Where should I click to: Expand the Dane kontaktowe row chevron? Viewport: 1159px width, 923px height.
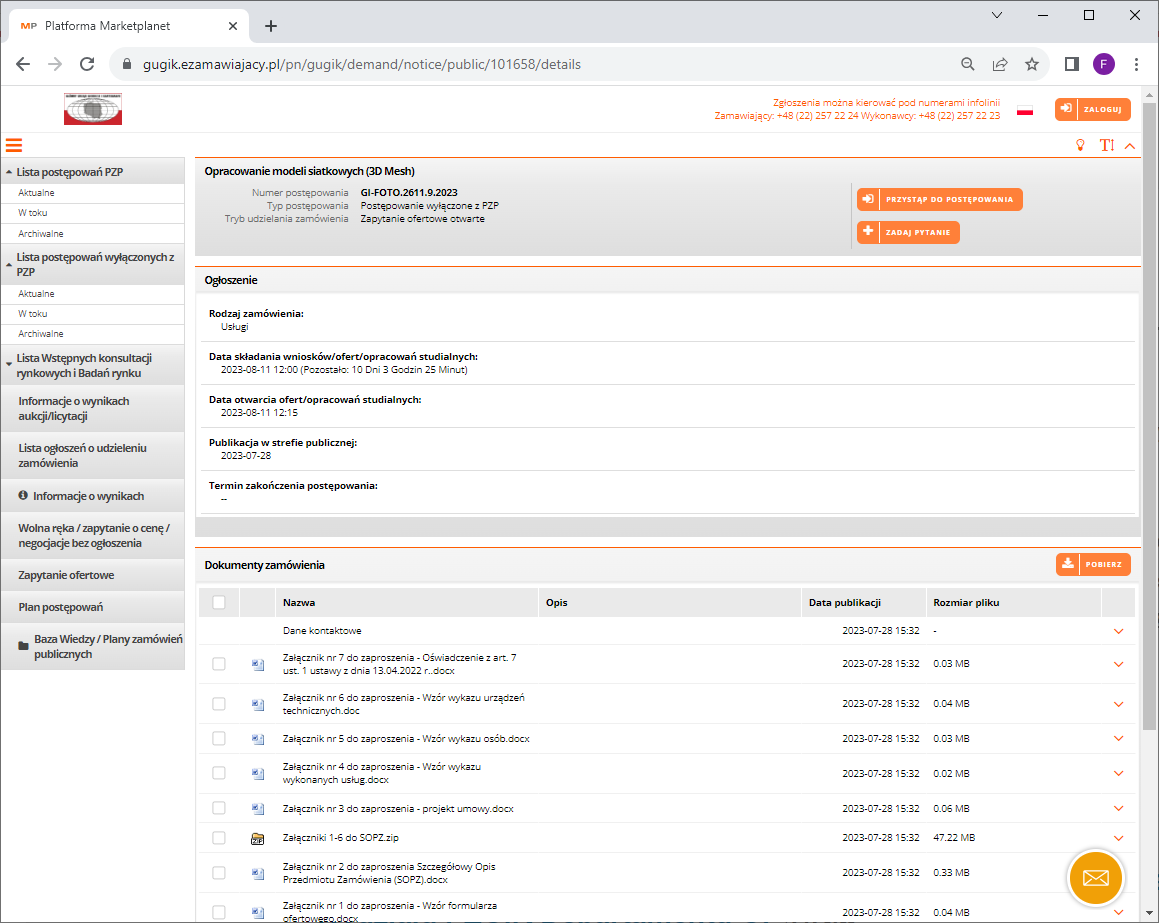[x=1118, y=631]
